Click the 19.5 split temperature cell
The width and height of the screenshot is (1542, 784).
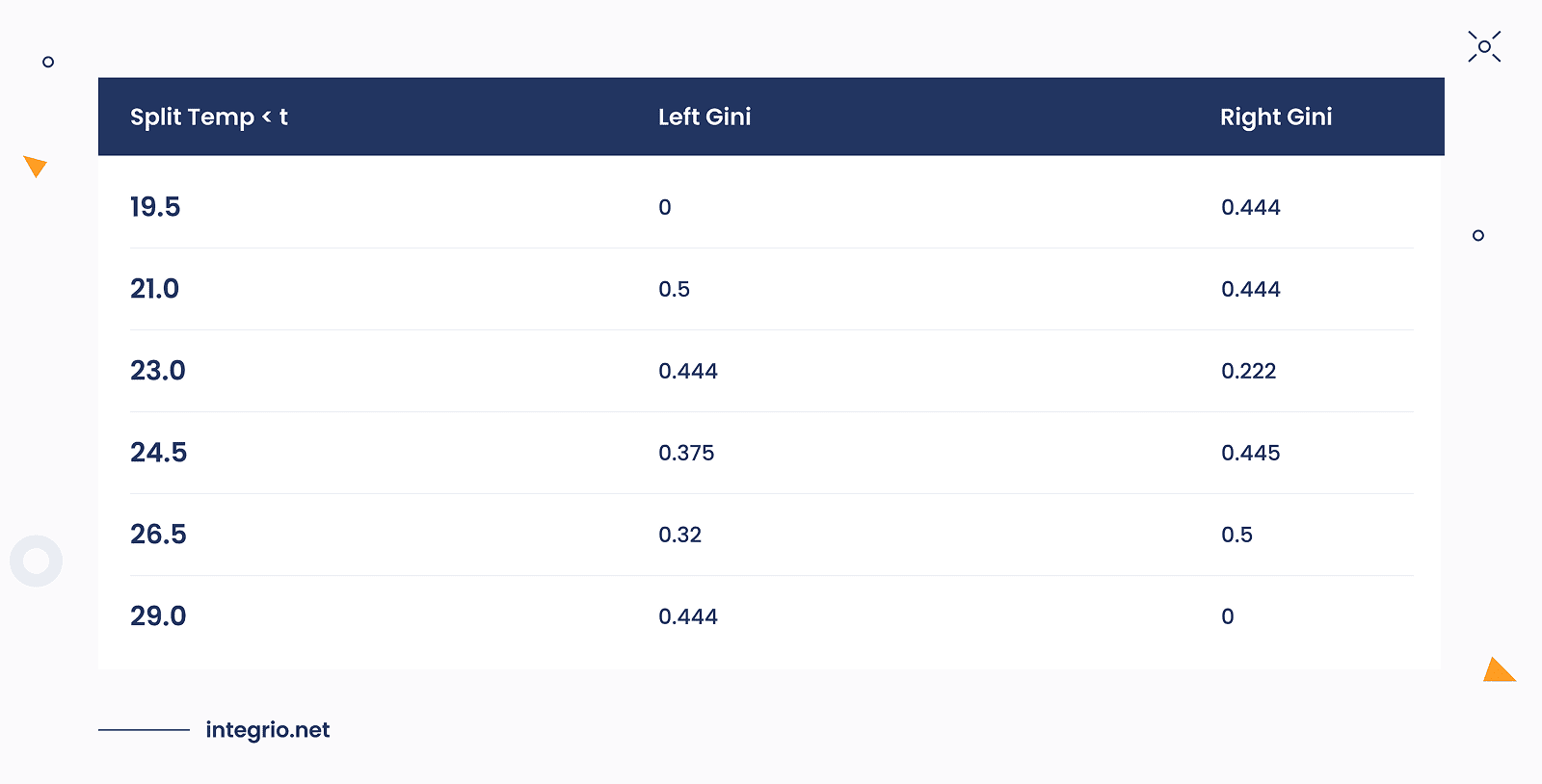coord(155,207)
